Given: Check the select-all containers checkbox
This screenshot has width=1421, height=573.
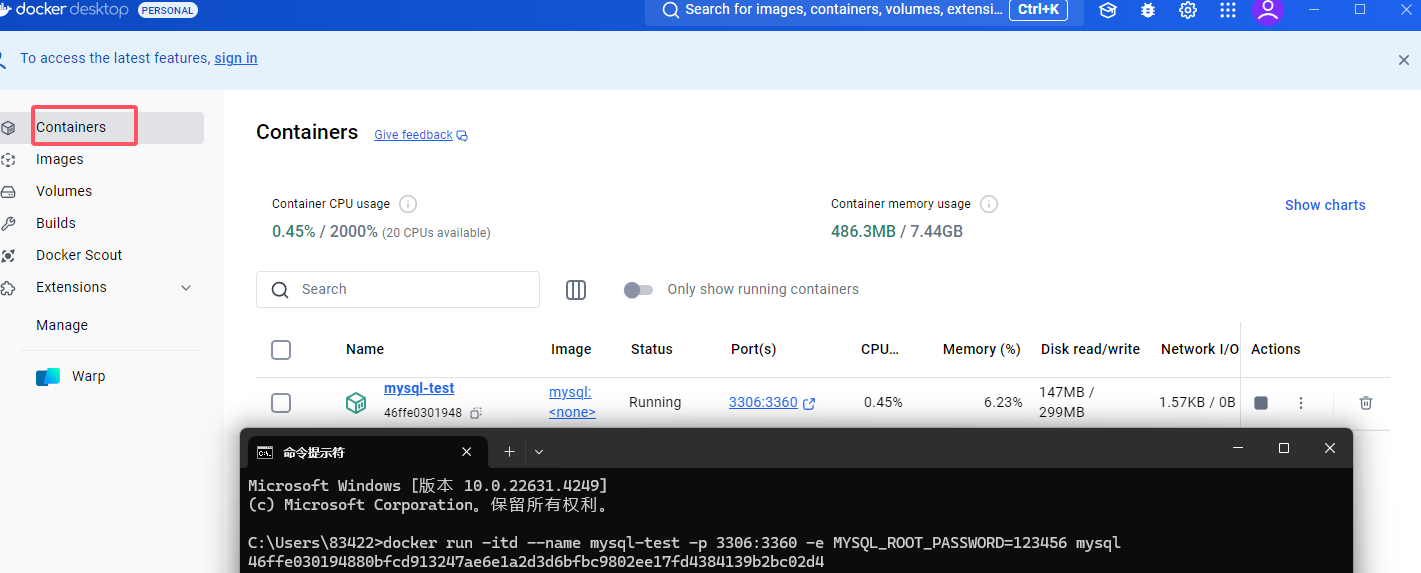Looking at the screenshot, I should 281,350.
